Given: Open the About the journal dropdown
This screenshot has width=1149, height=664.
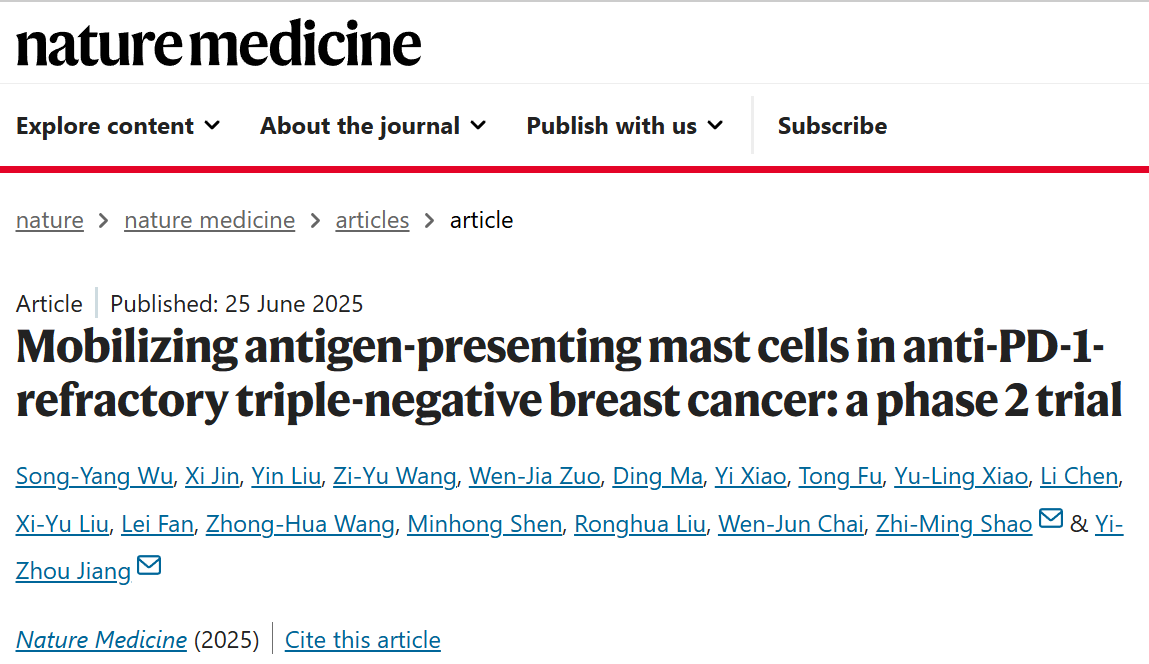Looking at the screenshot, I should pos(373,126).
